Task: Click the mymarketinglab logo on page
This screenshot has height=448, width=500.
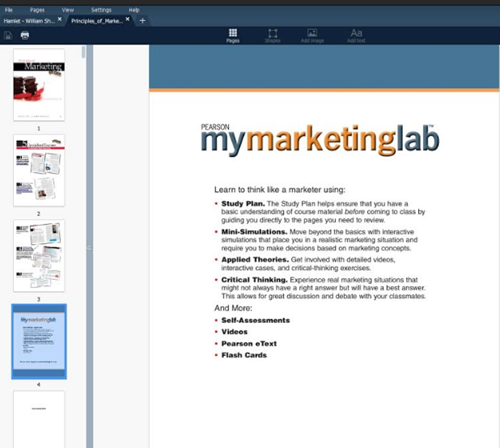Action: tap(320, 139)
